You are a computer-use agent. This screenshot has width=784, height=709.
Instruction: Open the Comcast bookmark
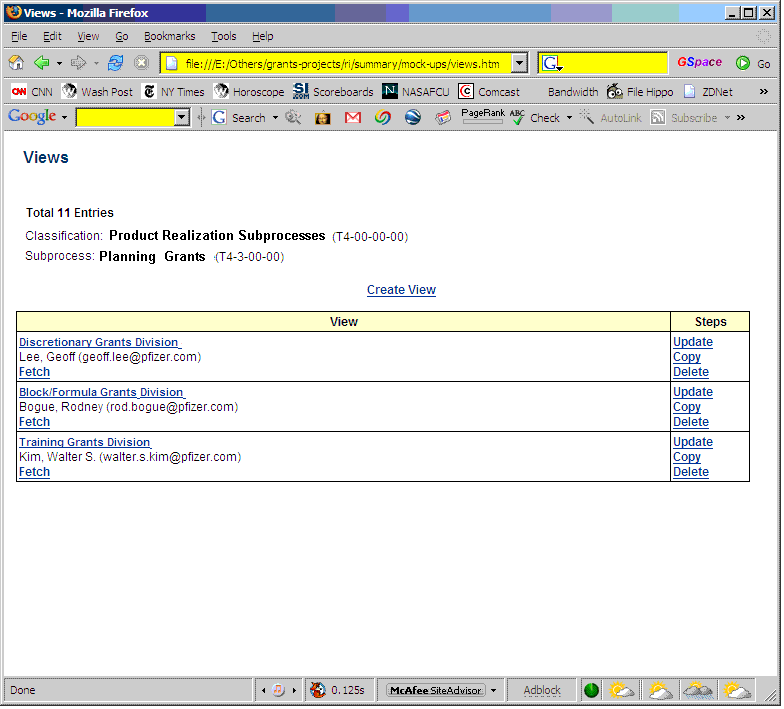click(490, 92)
